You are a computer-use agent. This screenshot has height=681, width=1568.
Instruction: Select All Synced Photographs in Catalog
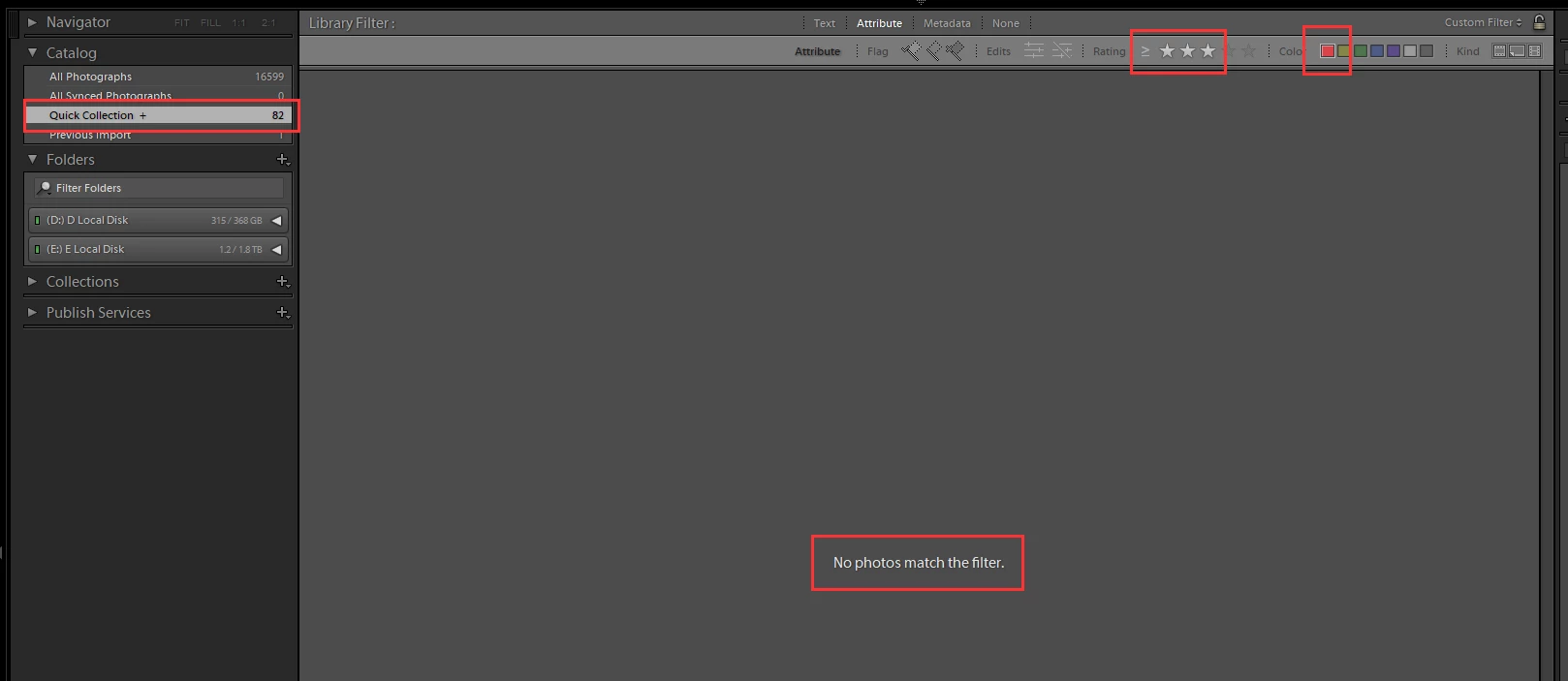[158, 96]
